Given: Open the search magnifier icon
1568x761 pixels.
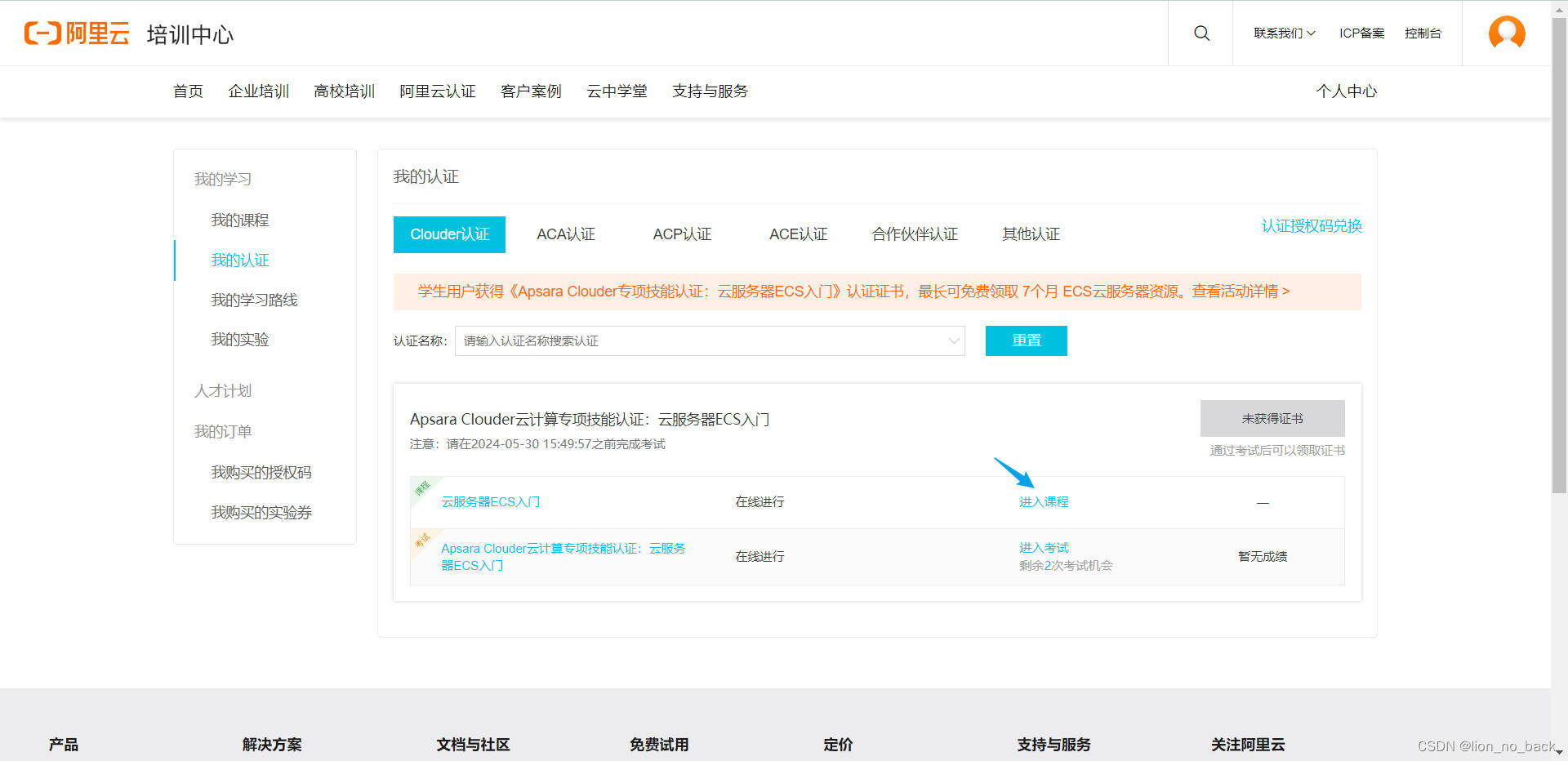Looking at the screenshot, I should tap(1201, 33).
